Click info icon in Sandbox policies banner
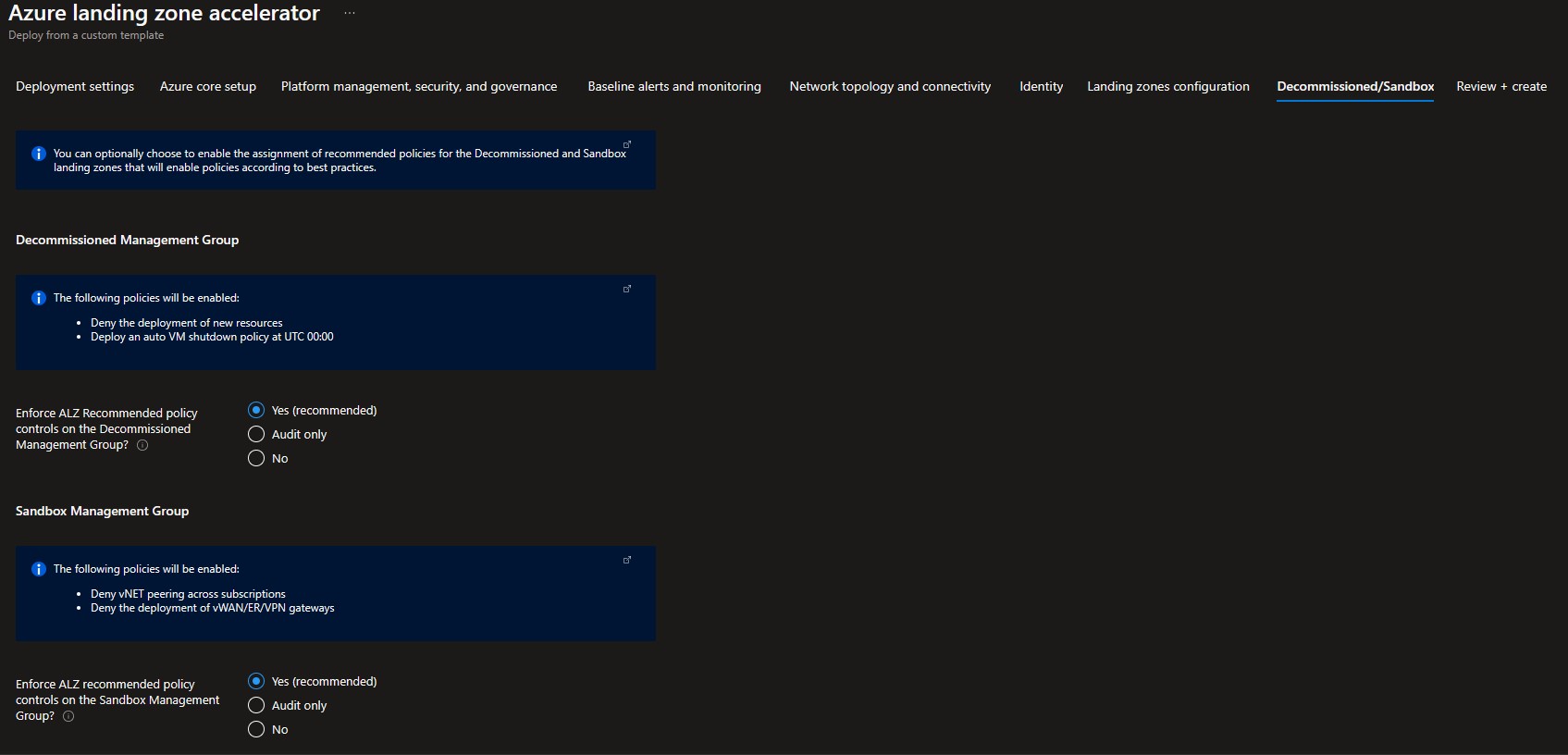1568x755 pixels. 39,569
